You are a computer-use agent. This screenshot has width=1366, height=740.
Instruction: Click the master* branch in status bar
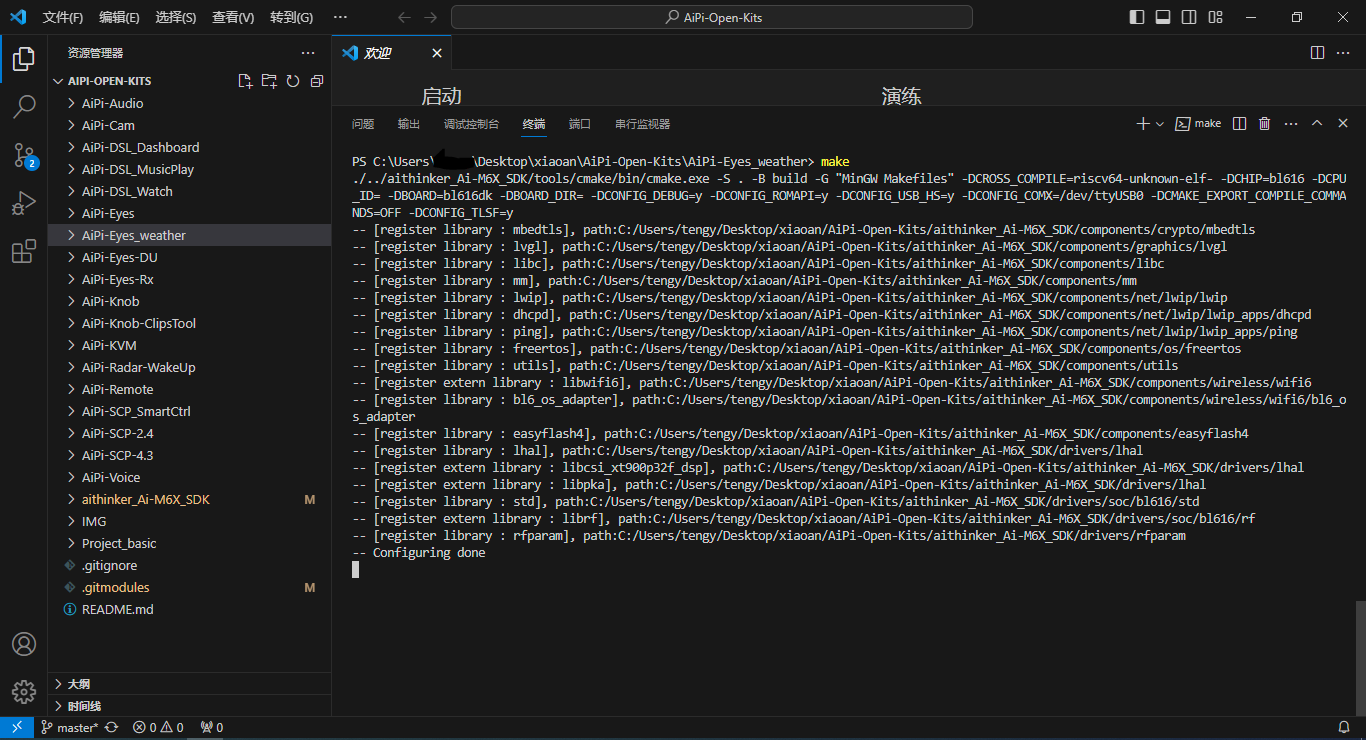[x=69, y=728]
